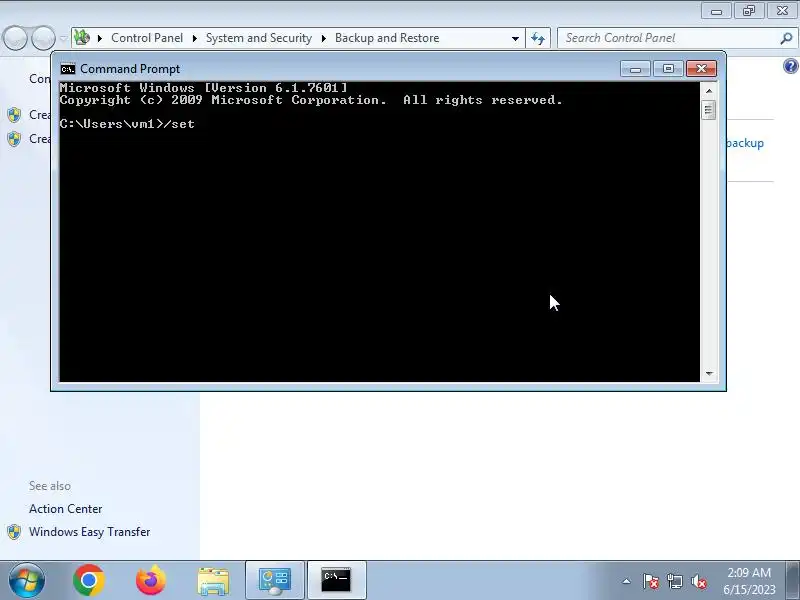Select Backup and Restore in breadcrumb

(387, 38)
